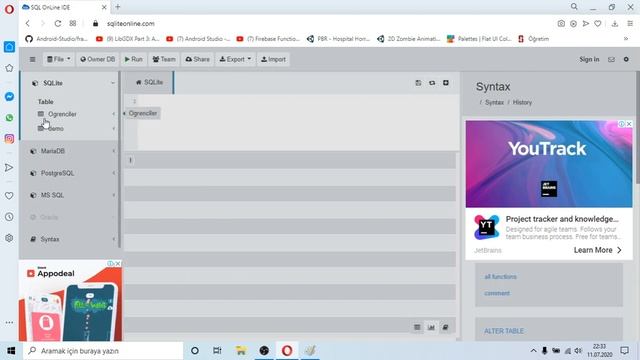The width and height of the screenshot is (640, 360).
Task: Open Opera bookmarks star sidebar icon
Action: click(x=9, y=68)
